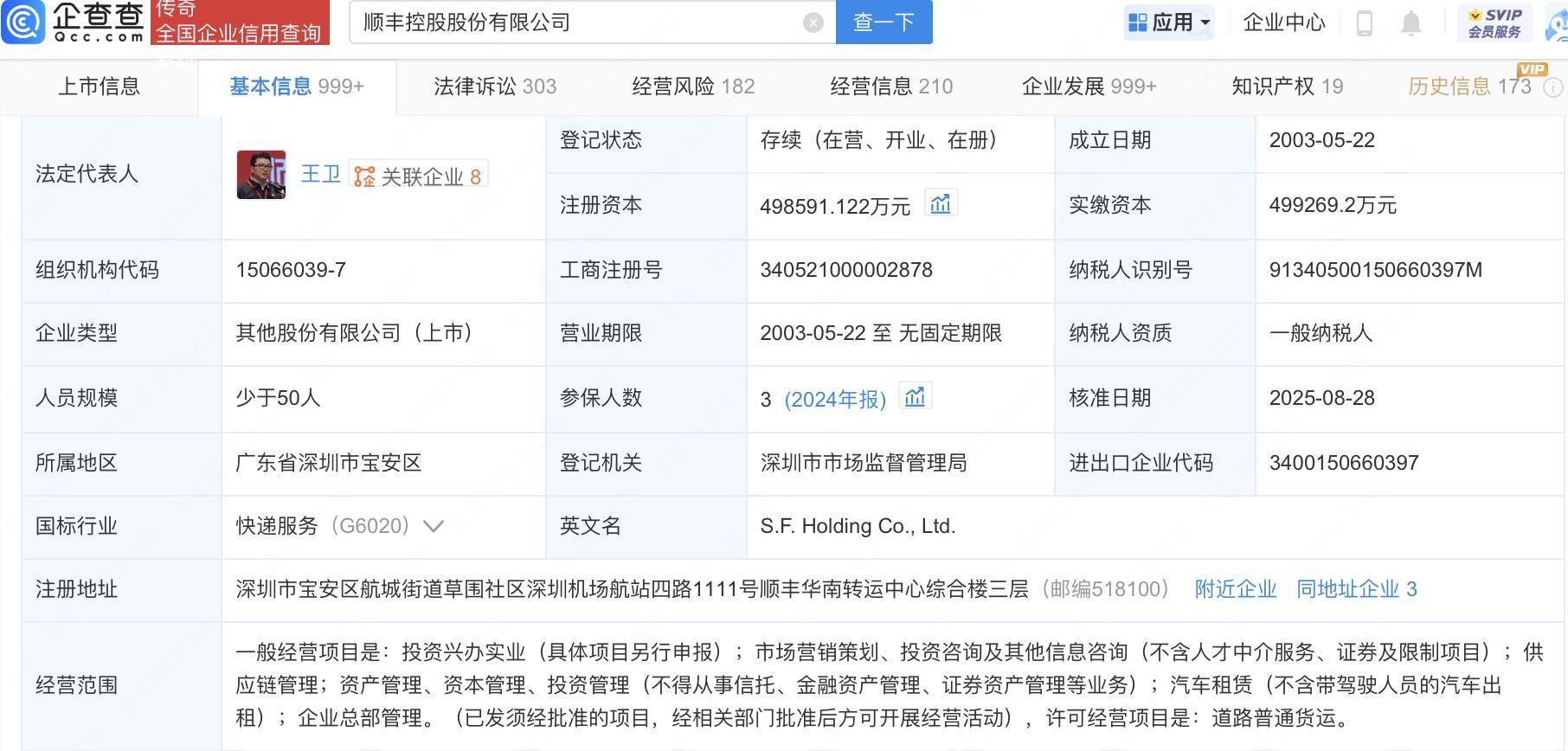Click the history info help icon

(1553, 87)
